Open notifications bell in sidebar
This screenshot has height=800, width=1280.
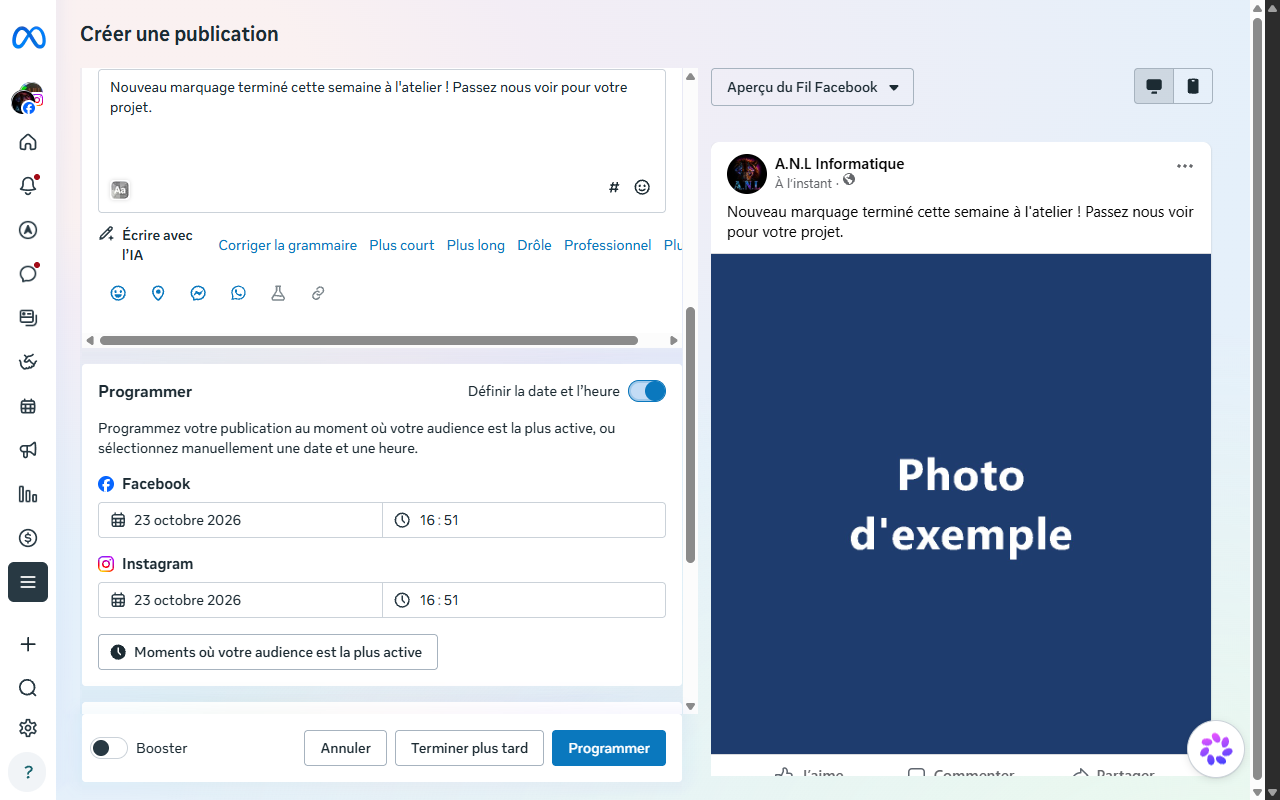click(x=28, y=186)
